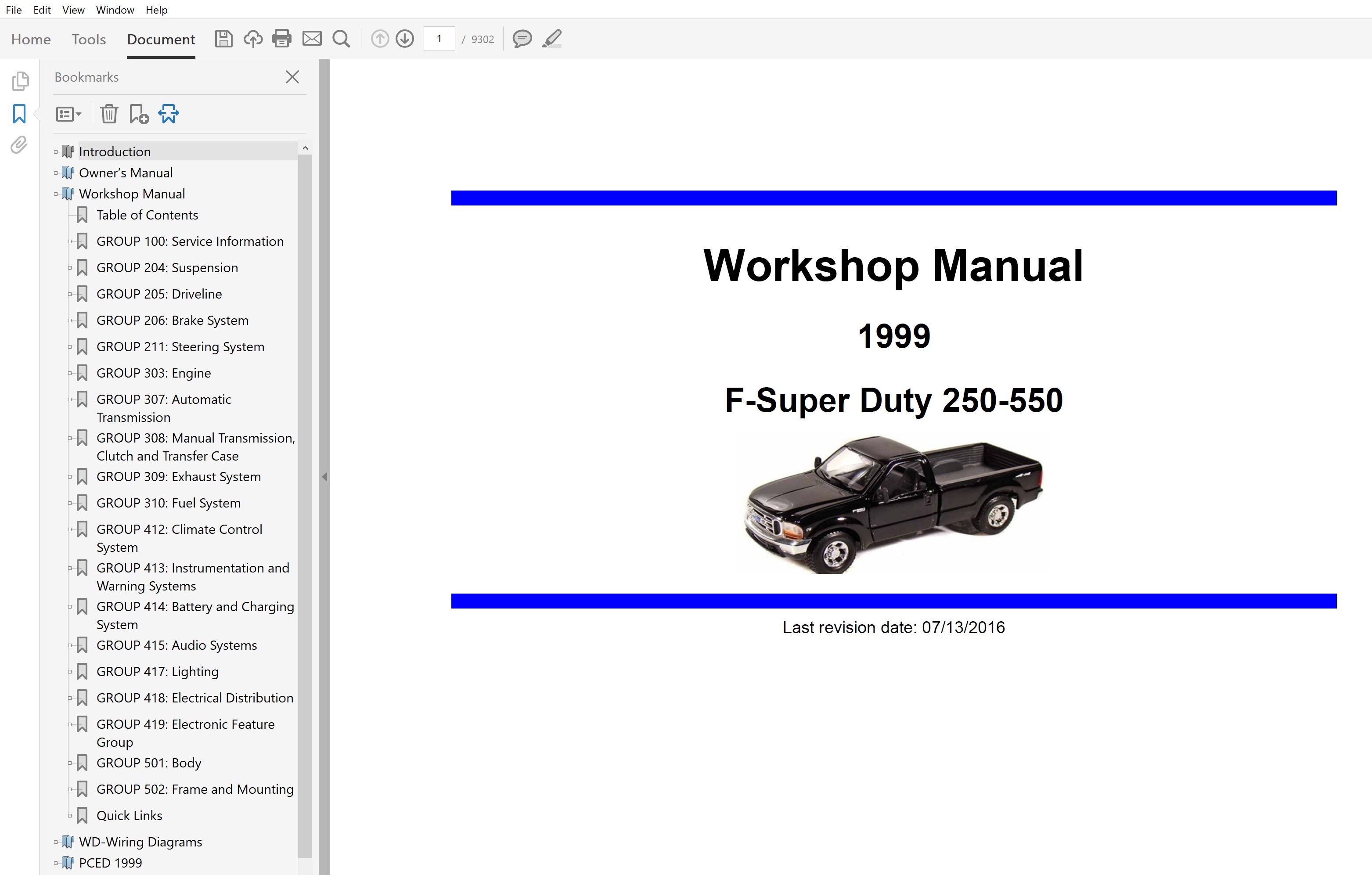The image size is (1372, 875).
Task: Expand the GROUP 303: Engine bookmark
Action: pyautogui.click(x=70, y=373)
